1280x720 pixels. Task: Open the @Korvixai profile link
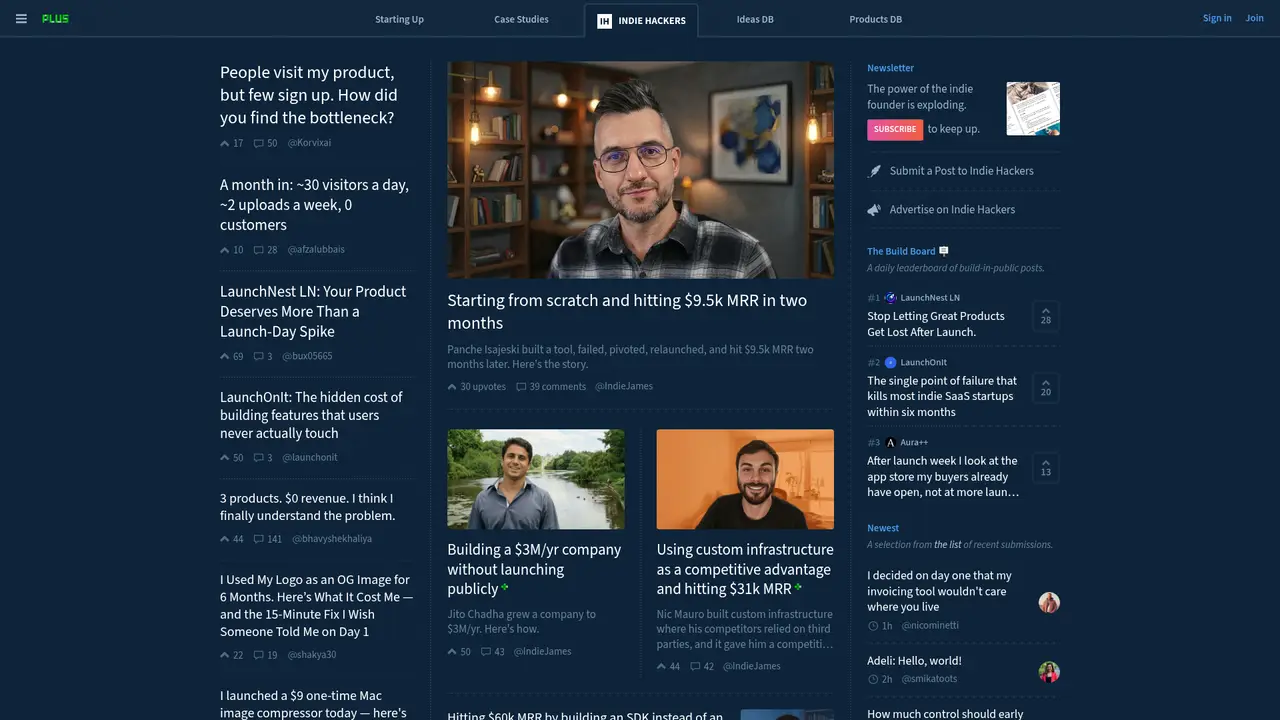(x=309, y=143)
